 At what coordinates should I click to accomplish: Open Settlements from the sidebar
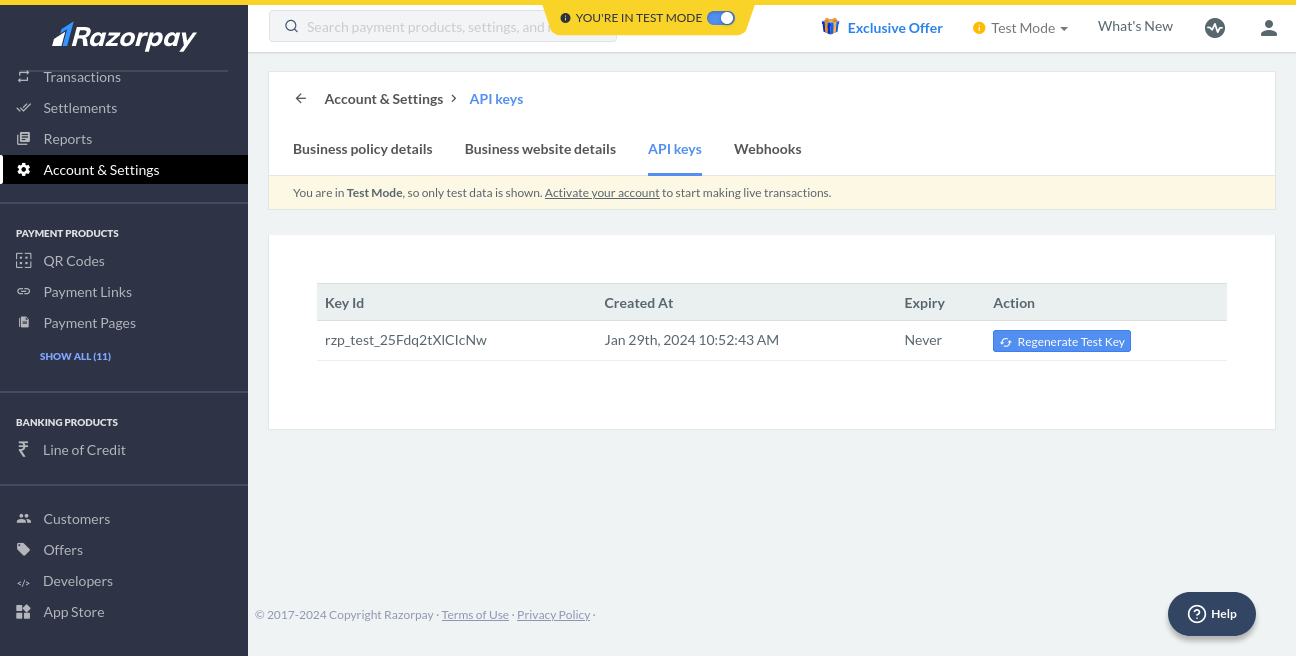pyautogui.click(x=79, y=107)
